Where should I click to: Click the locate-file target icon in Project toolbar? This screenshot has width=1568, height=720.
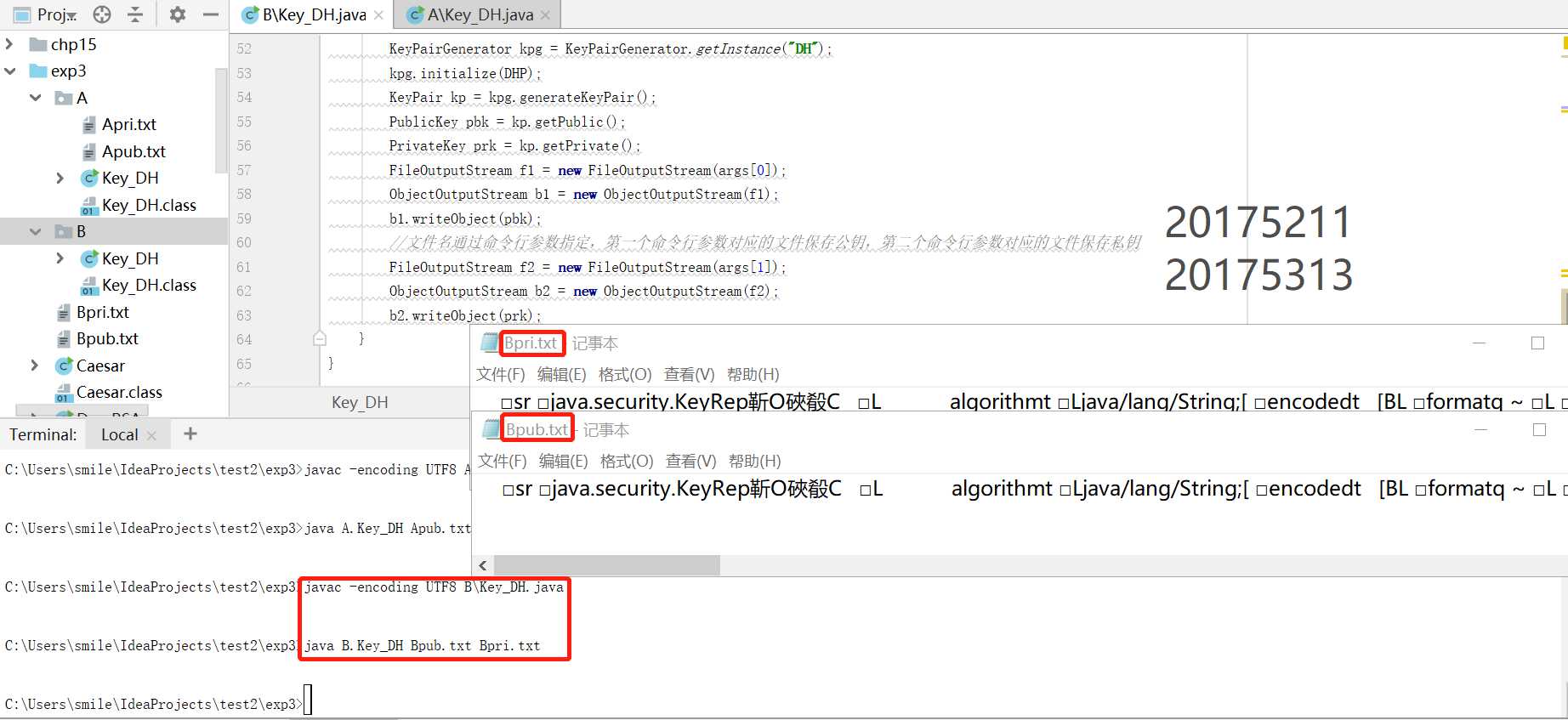click(x=102, y=14)
